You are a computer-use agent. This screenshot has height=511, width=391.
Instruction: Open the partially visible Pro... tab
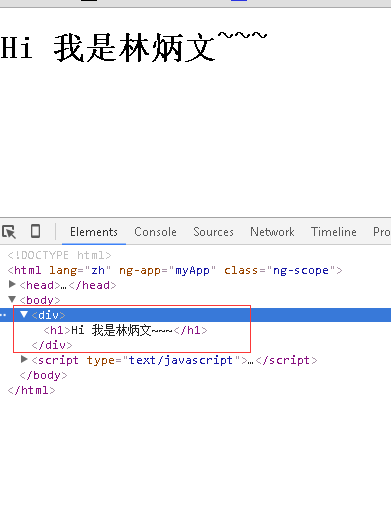382,232
